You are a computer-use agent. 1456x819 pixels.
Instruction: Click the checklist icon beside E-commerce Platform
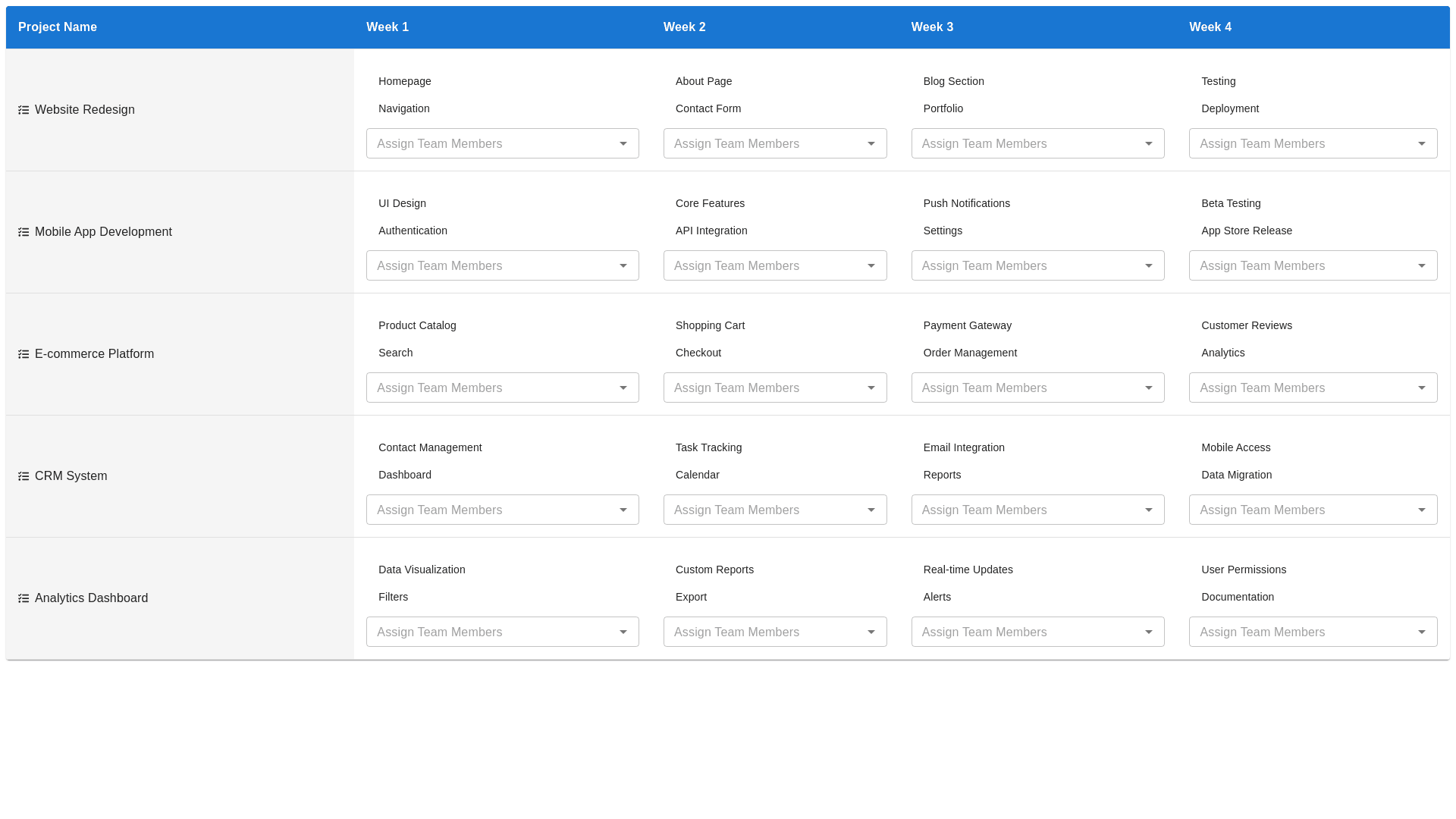click(x=24, y=354)
